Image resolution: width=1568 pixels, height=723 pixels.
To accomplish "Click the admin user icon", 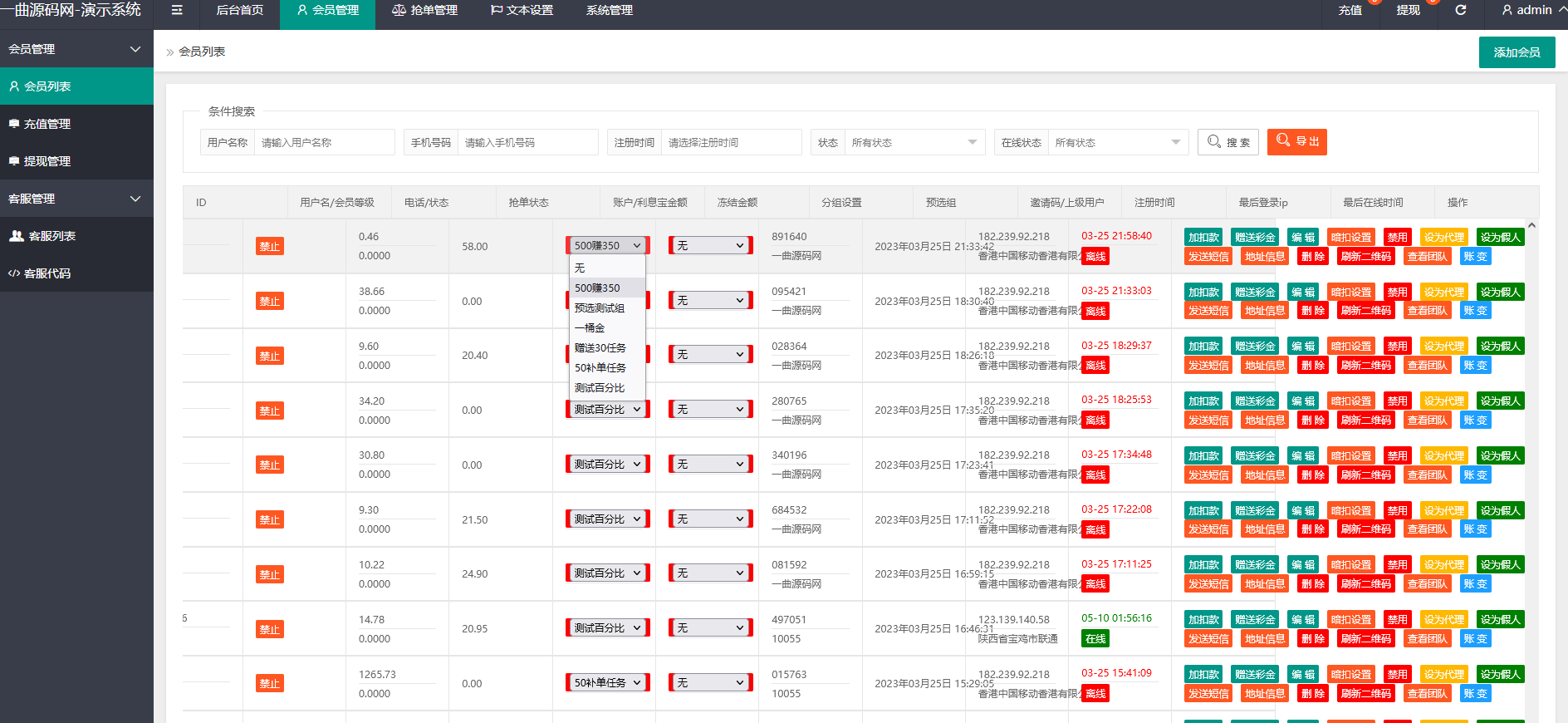I will tap(1507, 10).
